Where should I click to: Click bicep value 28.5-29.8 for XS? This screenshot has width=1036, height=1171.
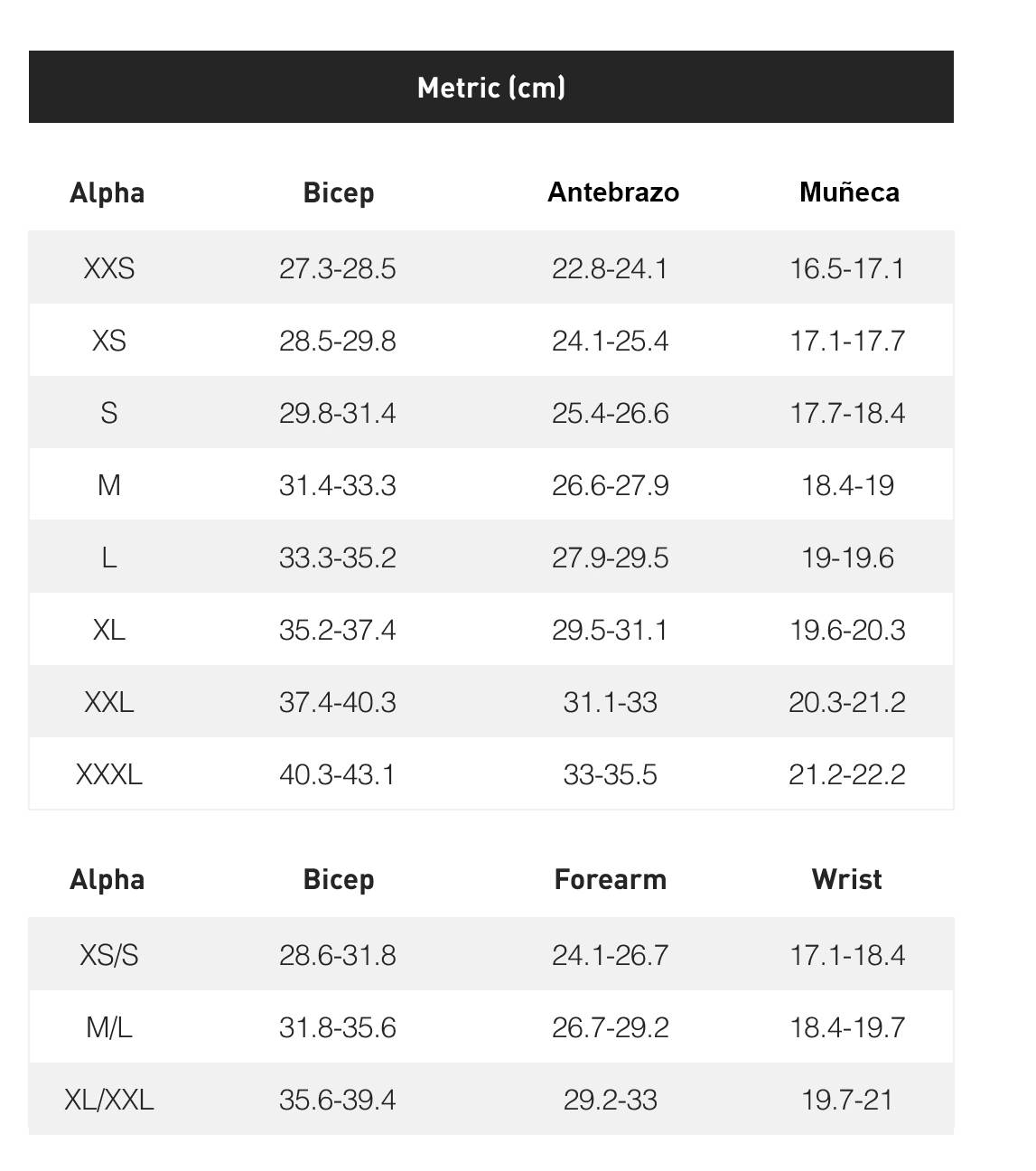[337, 341]
